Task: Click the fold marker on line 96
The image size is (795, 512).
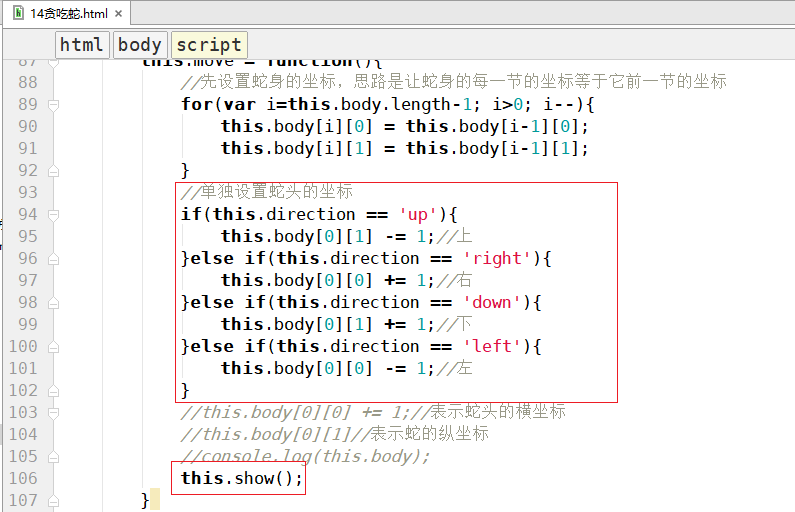Action: pos(52,258)
